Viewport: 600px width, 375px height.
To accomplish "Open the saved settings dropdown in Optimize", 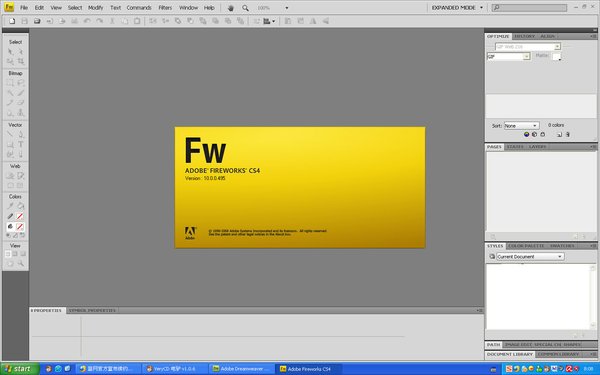I will (x=557, y=47).
